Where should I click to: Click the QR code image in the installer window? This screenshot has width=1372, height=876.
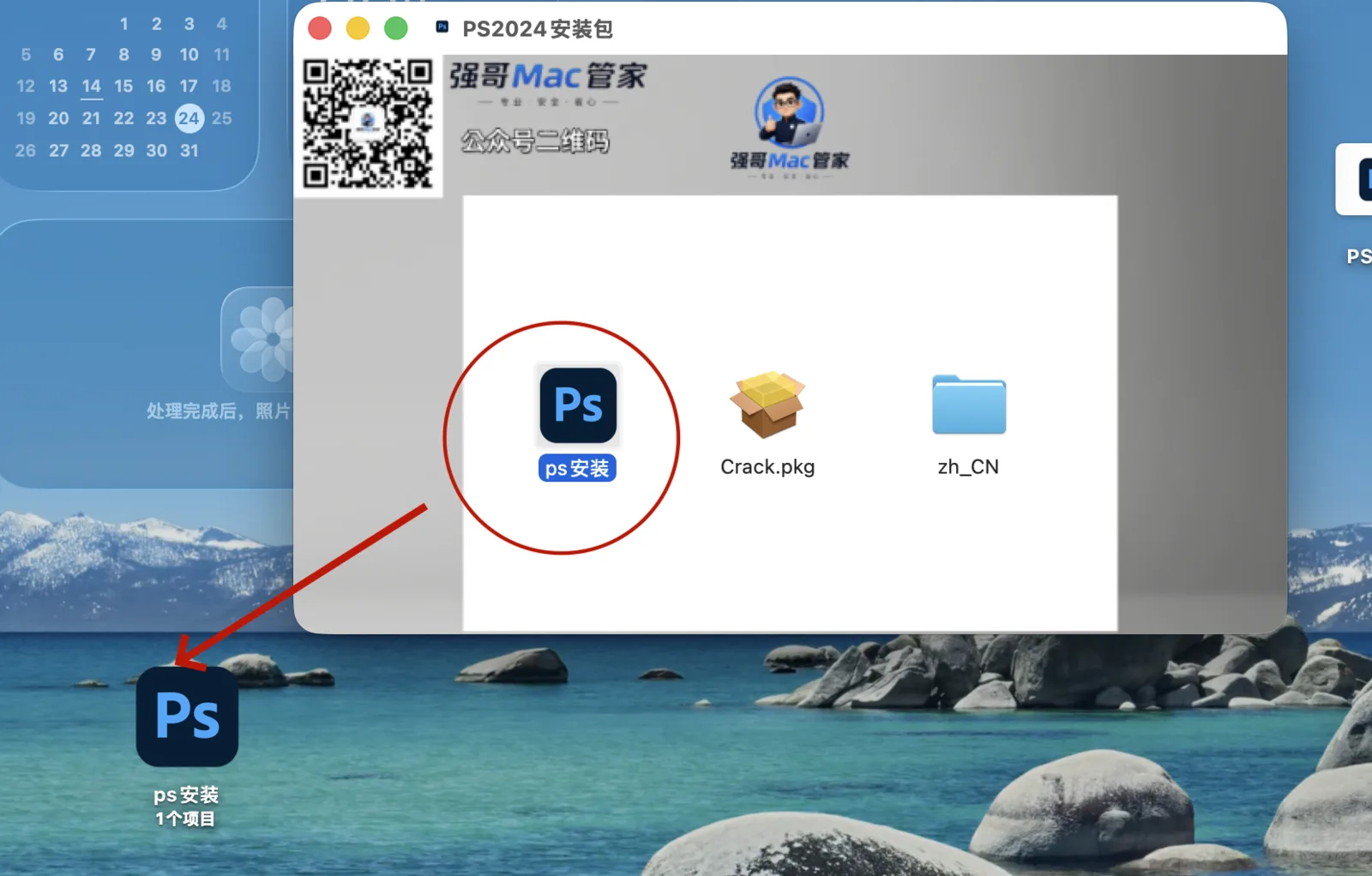pos(368,124)
